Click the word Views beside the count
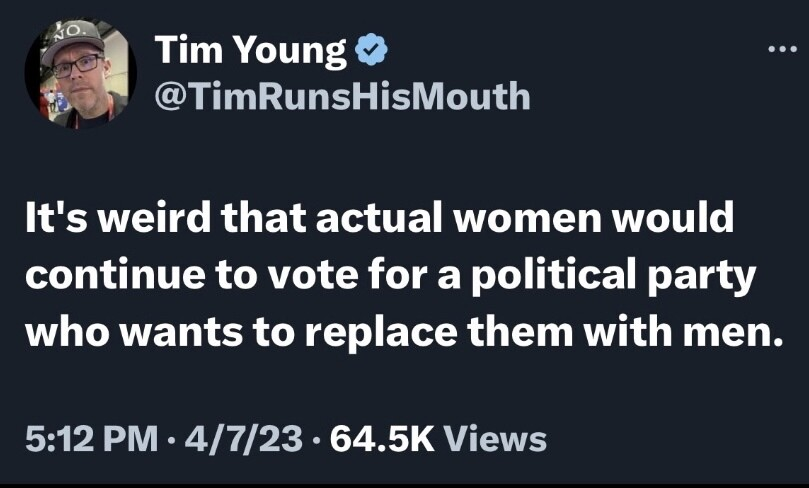The width and height of the screenshot is (809, 488). [494, 438]
